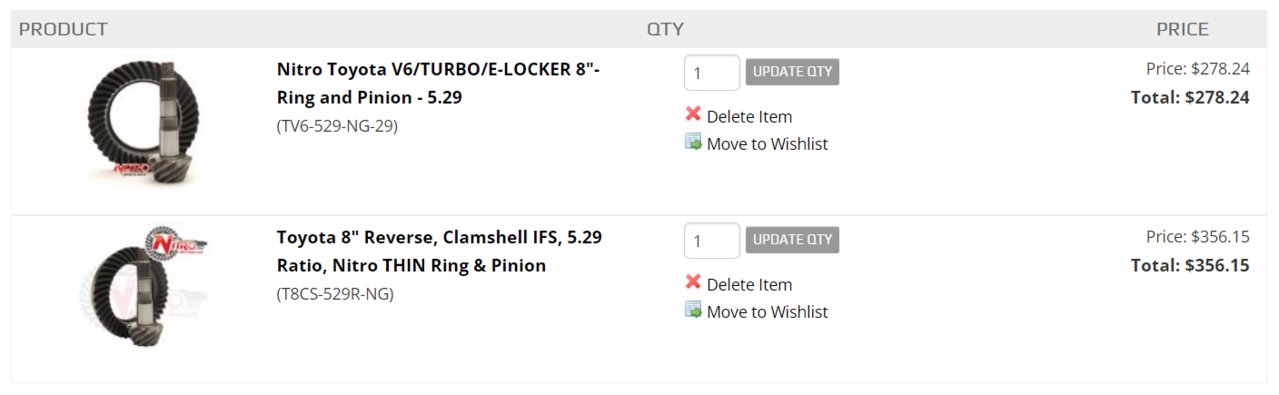This screenshot has height=395, width=1279.
Task: Update quantity for the Toyota 8" Reverse Clamshell item
Action: click(792, 240)
